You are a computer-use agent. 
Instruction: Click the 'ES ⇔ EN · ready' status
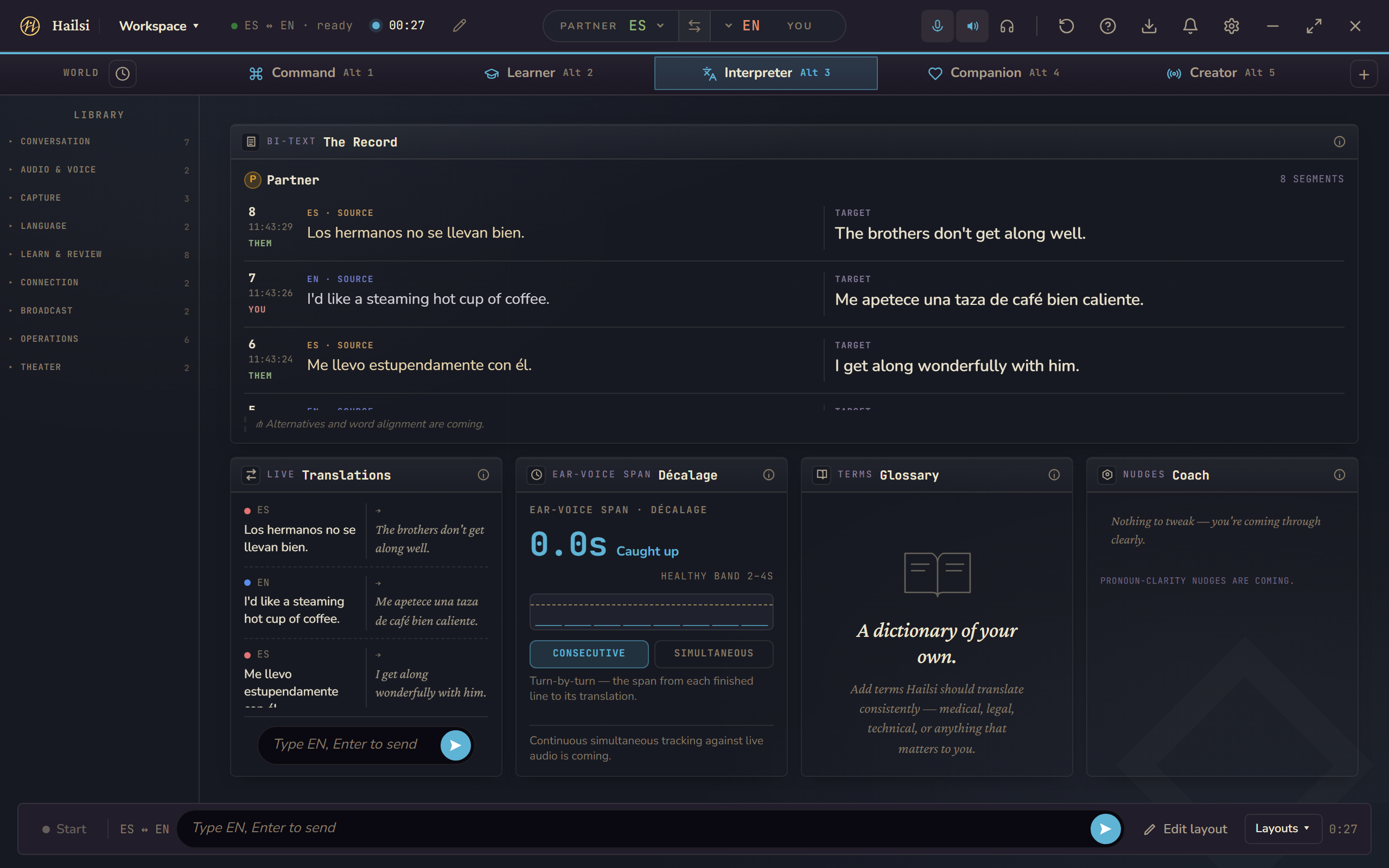click(x=291, y=25)
